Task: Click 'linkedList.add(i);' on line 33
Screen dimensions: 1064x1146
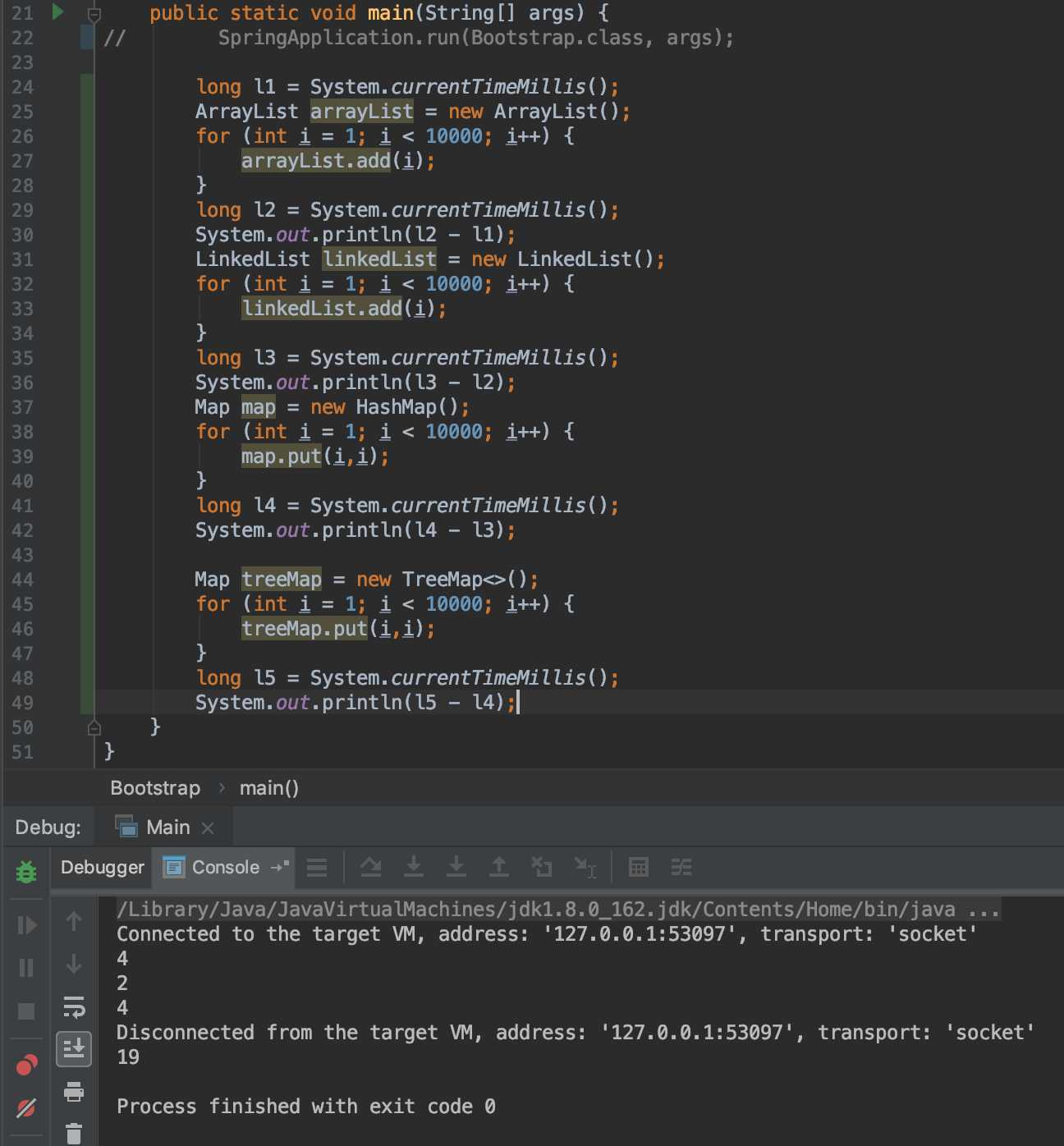Action: tap(343, 309)
